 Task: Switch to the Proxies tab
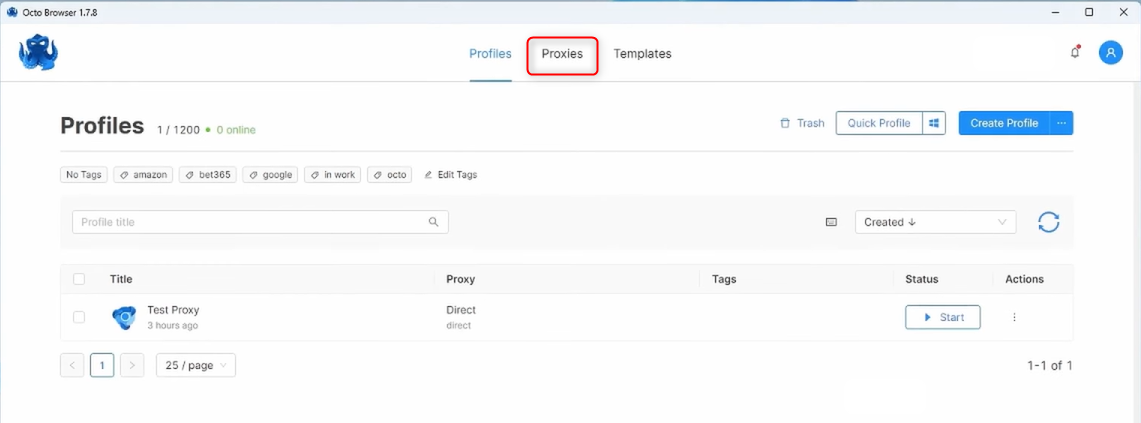point(562,54)
